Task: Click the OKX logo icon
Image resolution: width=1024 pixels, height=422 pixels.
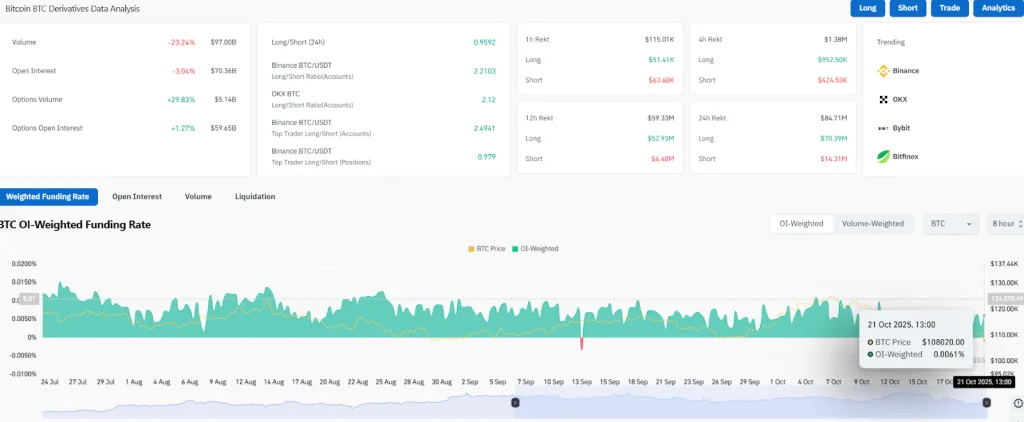Action: click(x=883, y=100)
